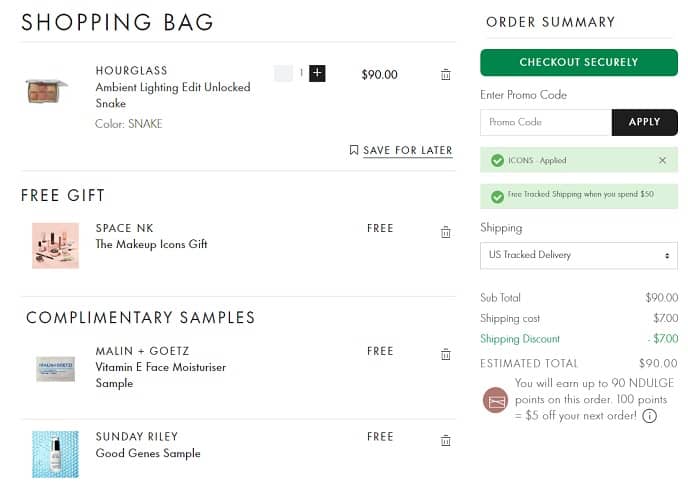The image size is (688, 500).
Task: Remove the Malin + Goetz sample
Action: [x=445, y=354]
